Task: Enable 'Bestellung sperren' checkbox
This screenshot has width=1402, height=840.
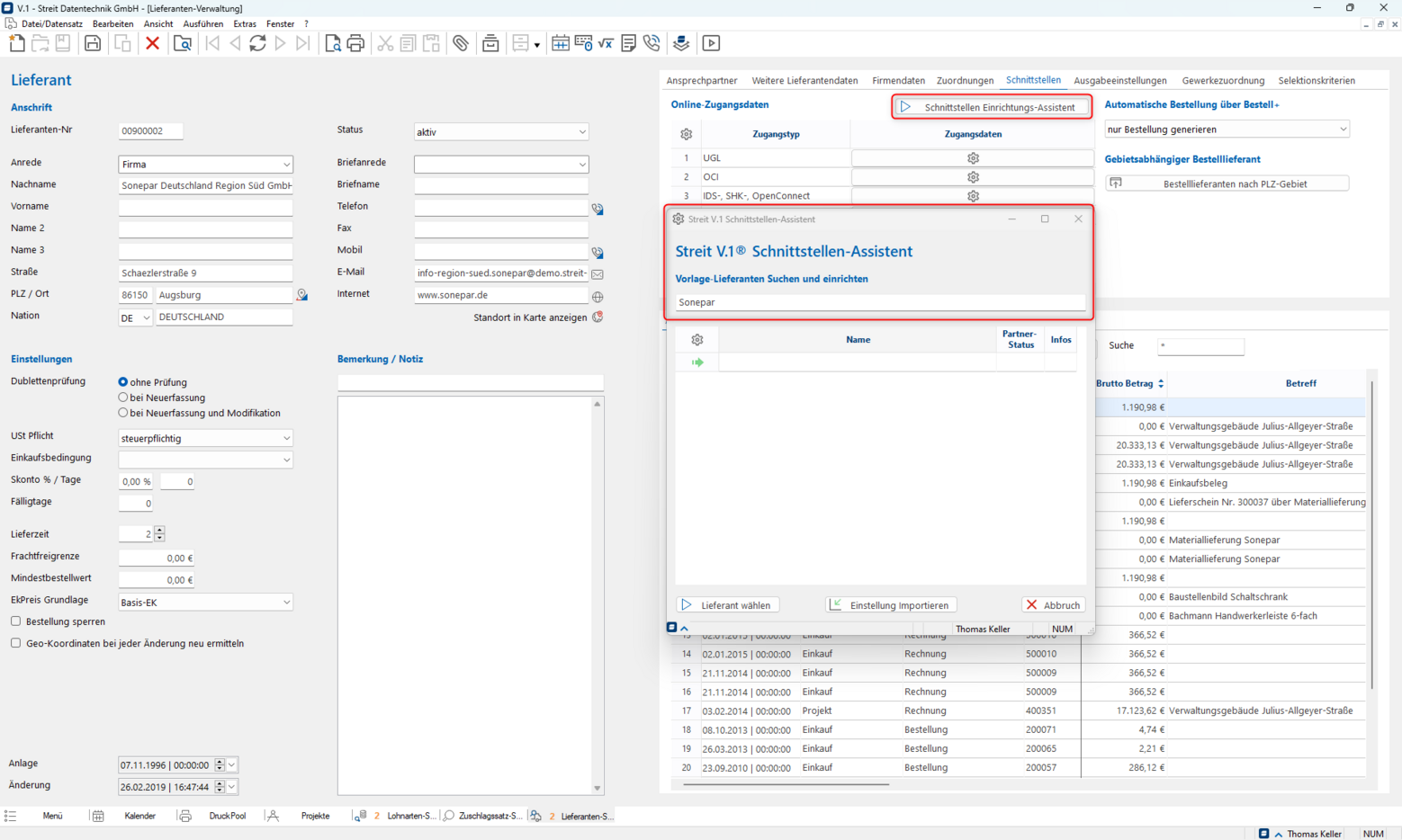Action: (x=16, y=621)
